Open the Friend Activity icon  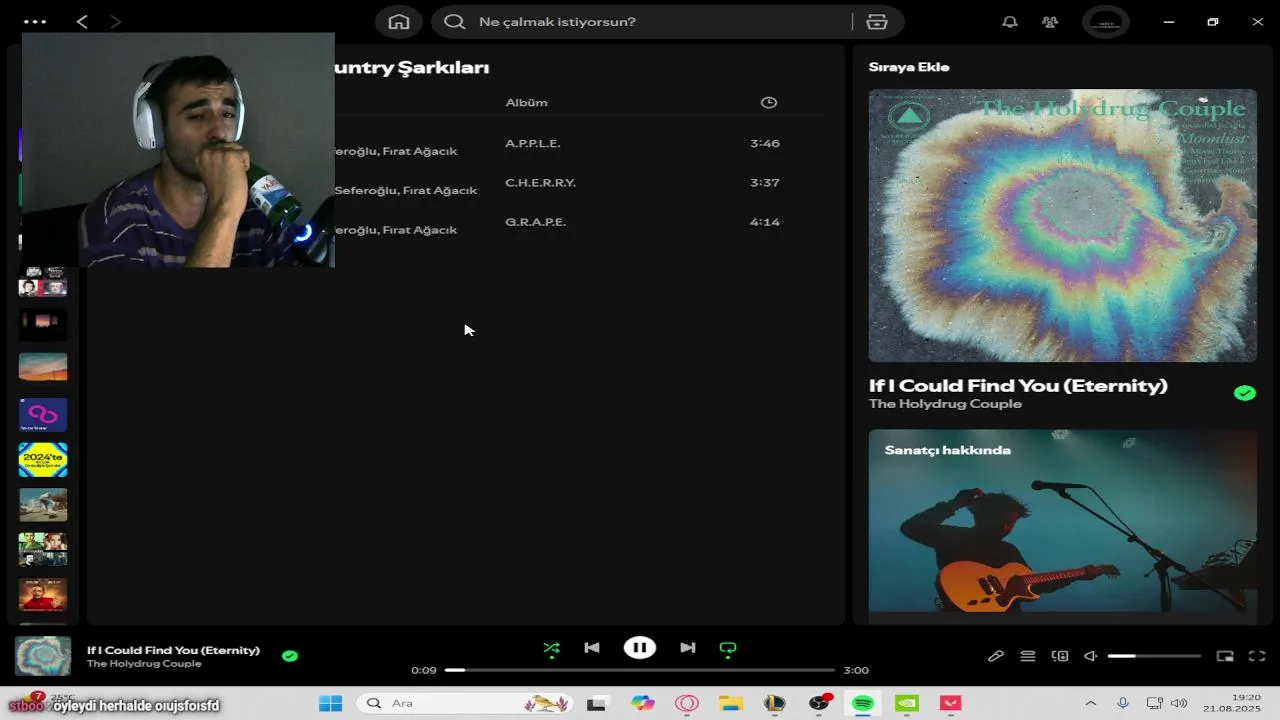click(x=1050, y=22)
